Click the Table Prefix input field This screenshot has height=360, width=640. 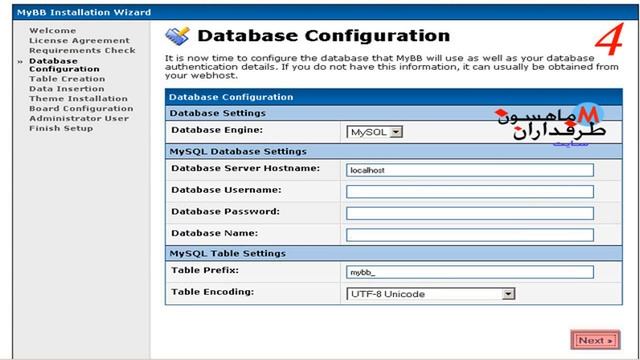[x=470, y=272]
